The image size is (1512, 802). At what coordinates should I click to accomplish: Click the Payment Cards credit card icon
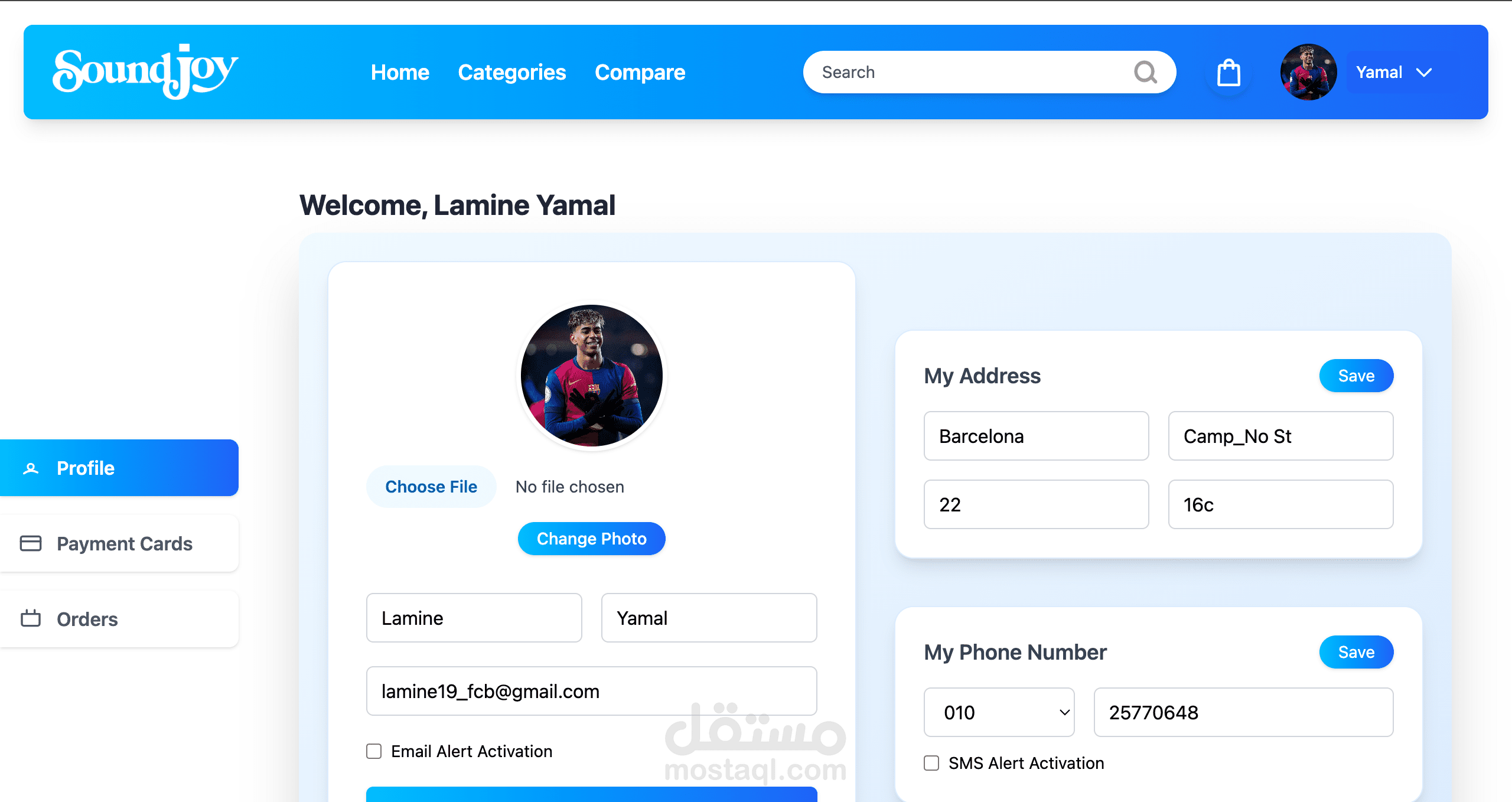tap(31, 543)
